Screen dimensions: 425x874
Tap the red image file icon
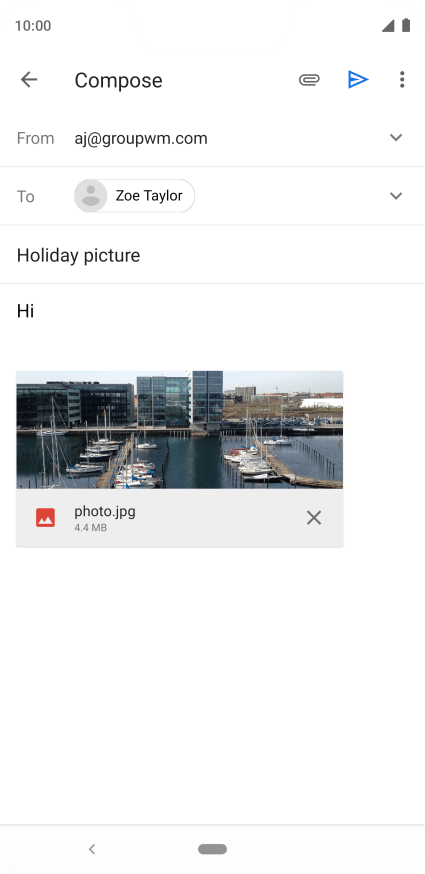point(45,518)
